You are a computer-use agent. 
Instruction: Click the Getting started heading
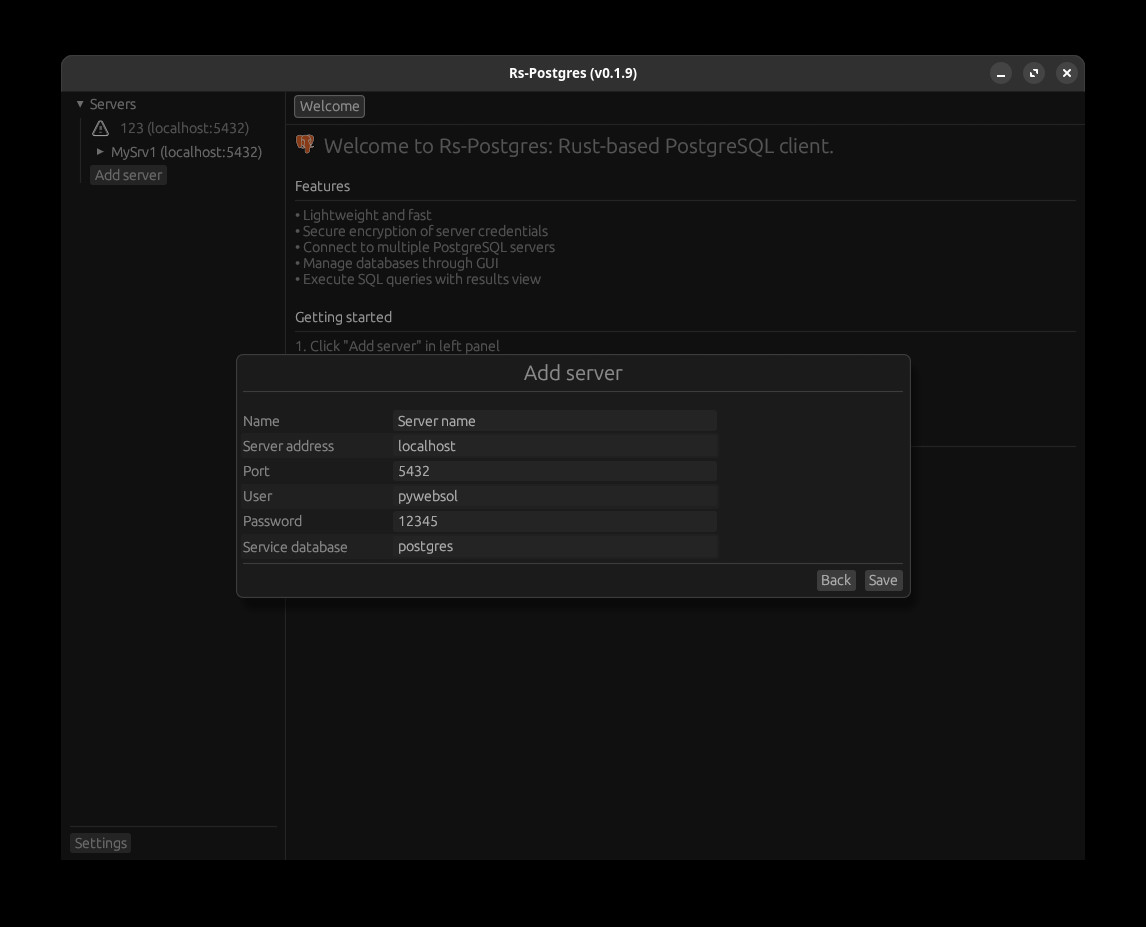coord(344,317)
